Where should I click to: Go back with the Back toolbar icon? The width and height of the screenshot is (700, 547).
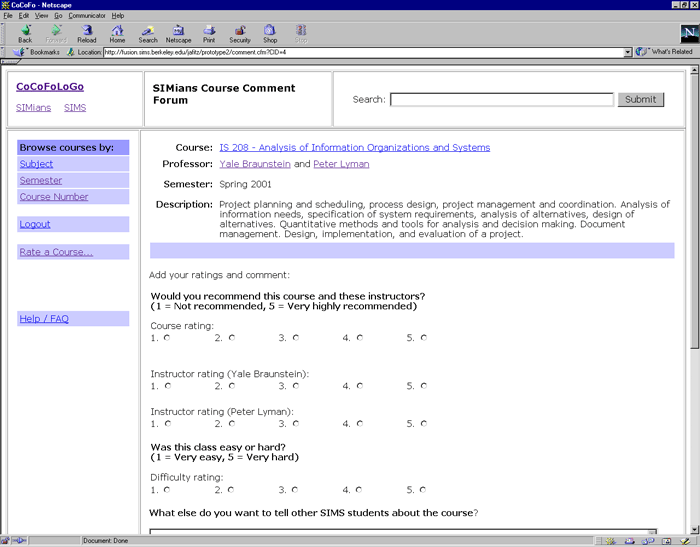(x=25, y=33)
